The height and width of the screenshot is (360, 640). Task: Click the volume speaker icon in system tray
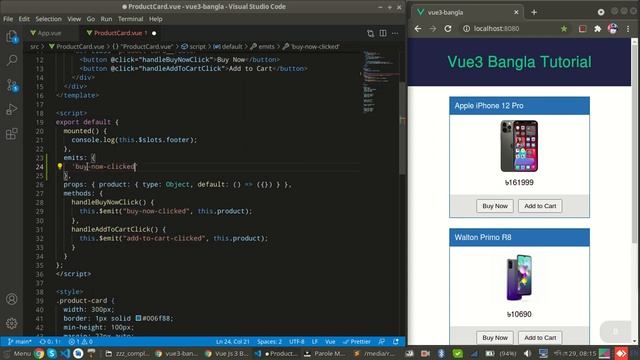coord(527,353)
